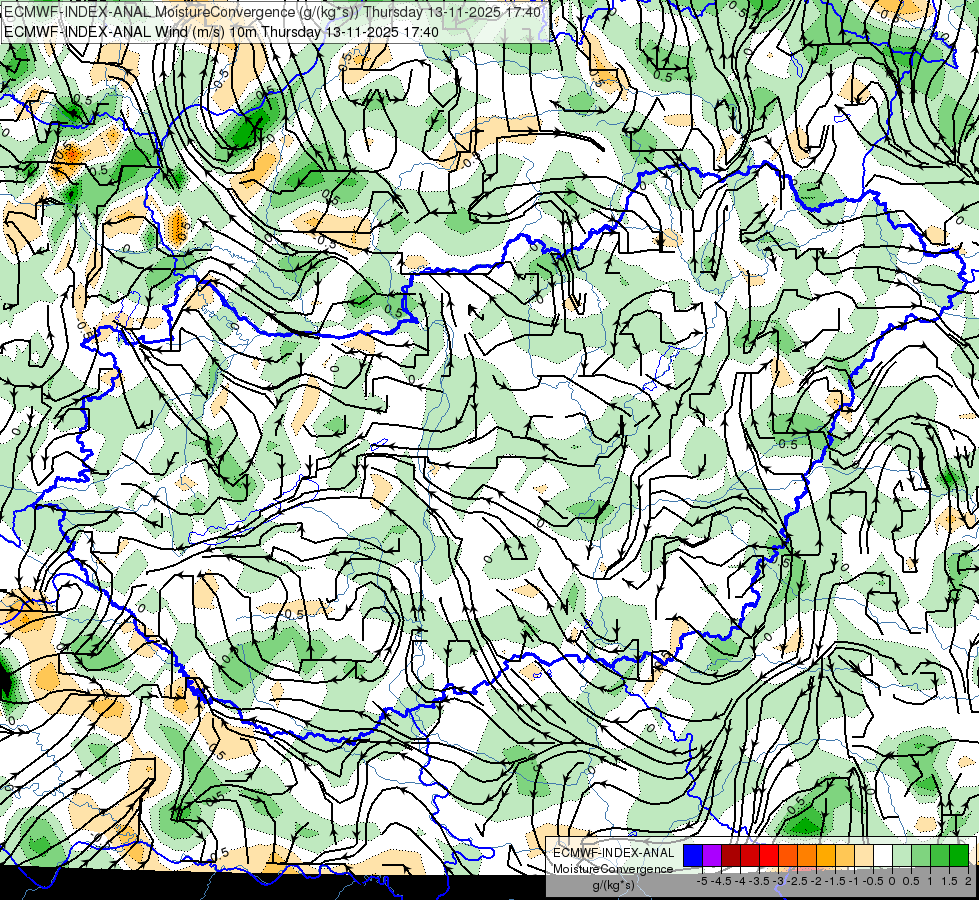Select light green swatch between 0.5 and 1
This screenshot has height=900, width=979.
coord(921,856)
